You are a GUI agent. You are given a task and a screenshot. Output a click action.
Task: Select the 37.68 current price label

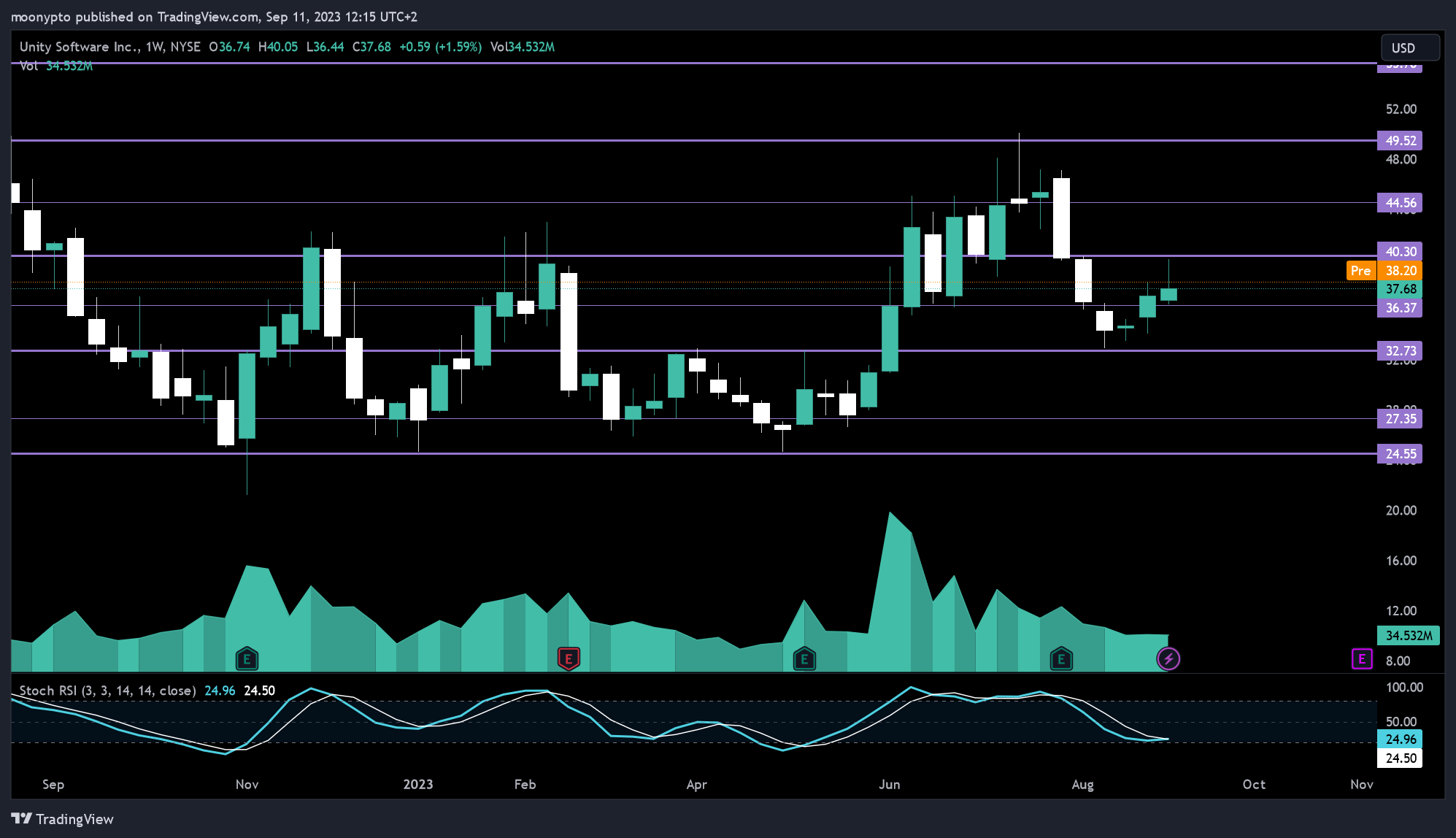[x=1400, y=289]
